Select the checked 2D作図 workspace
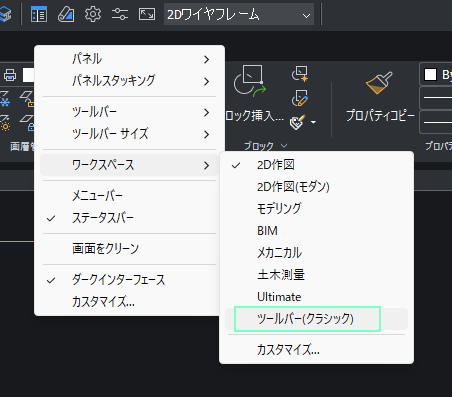Image resolution: width=452 pixels, height=397 pixels. pos(316,165)
